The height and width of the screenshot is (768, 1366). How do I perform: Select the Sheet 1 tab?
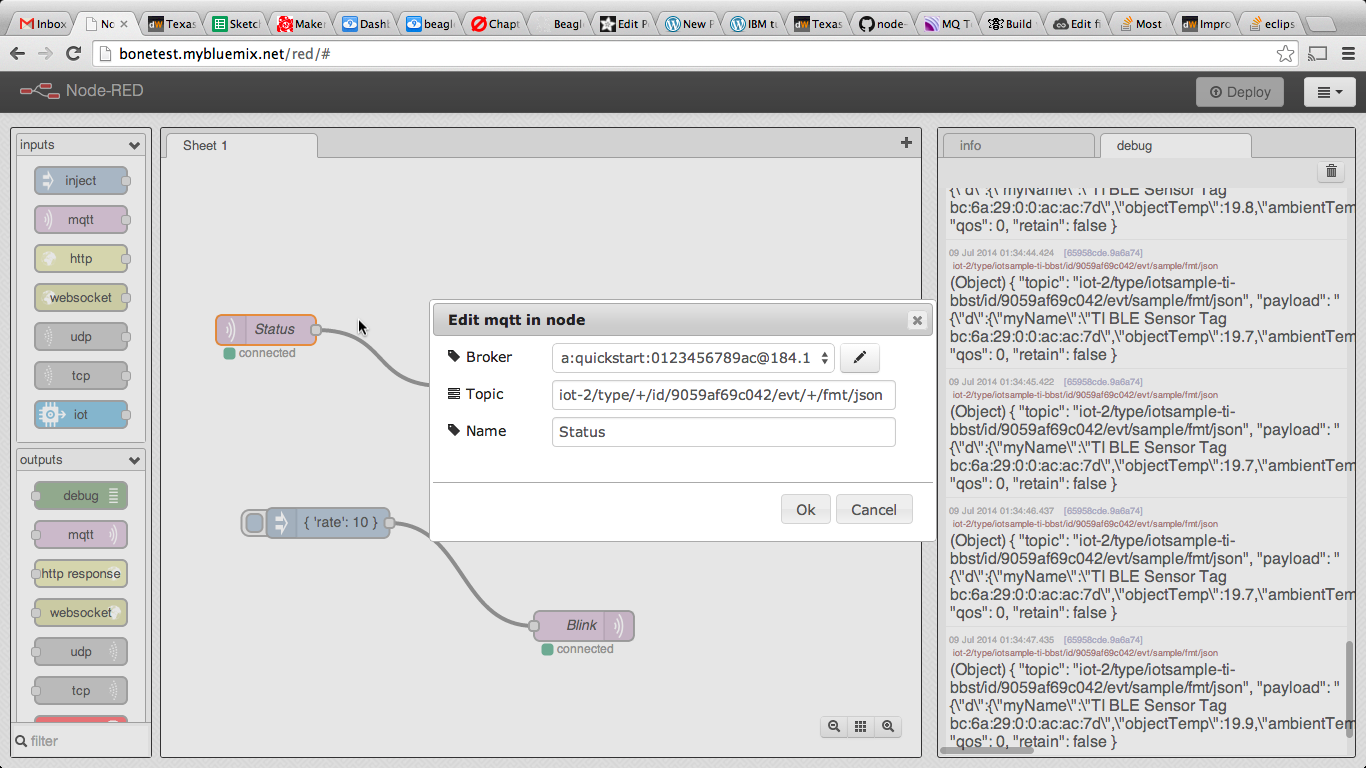[x=238, y=146]
